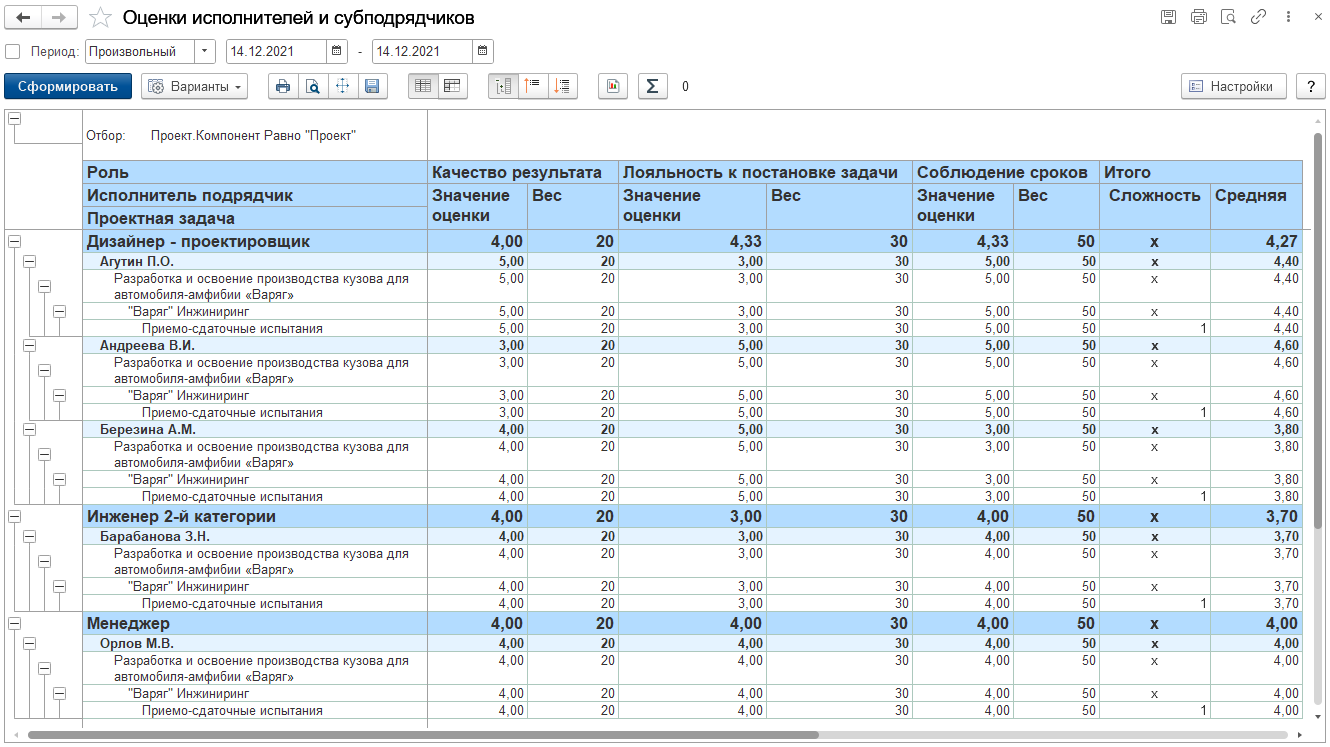Add report to favorites with star icon
The width and height of the screenshot is (1330, 747).
click(100, 18)
